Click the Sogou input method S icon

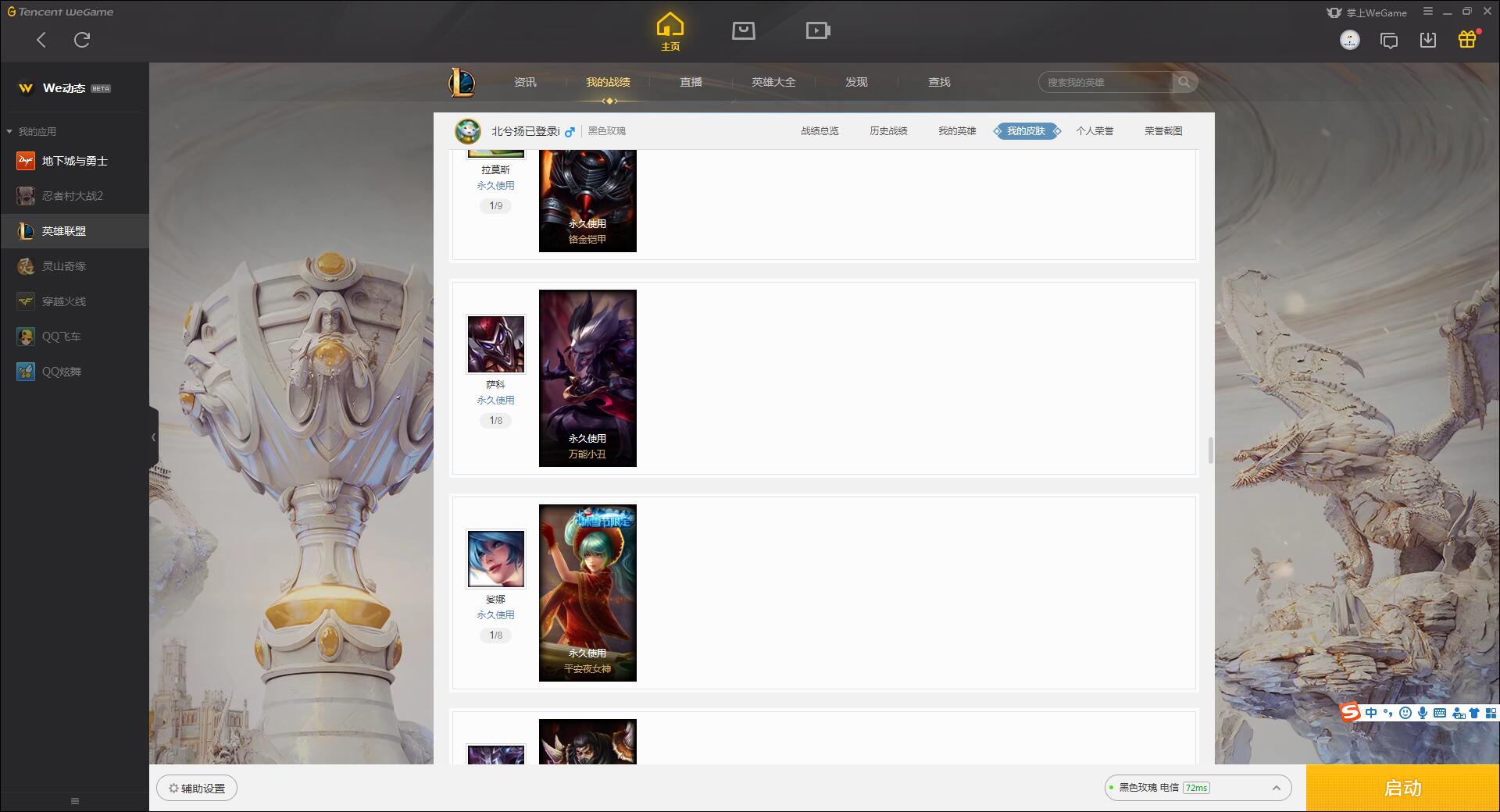click(1350, 713)
